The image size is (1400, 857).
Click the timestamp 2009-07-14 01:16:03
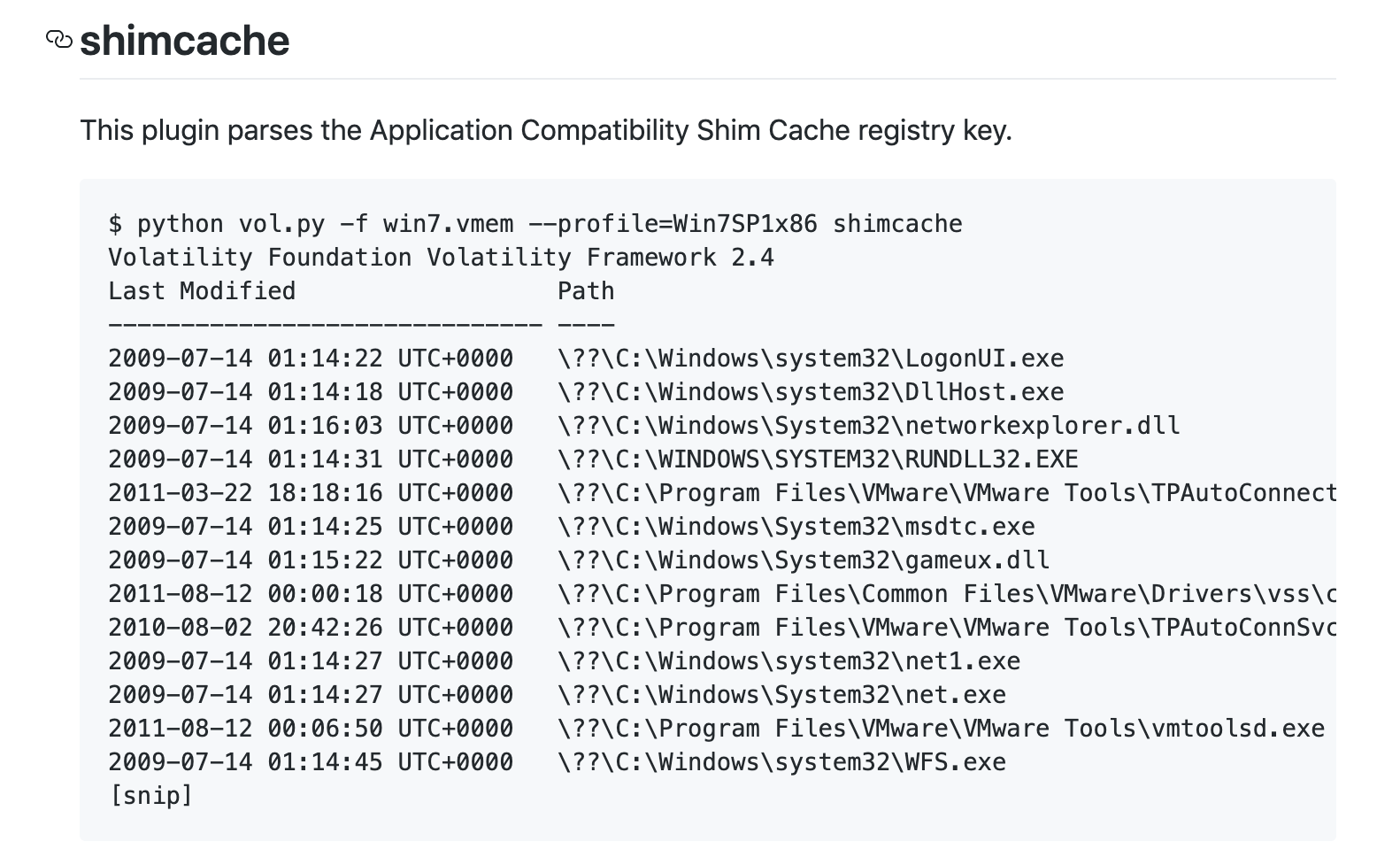point(311,426)
